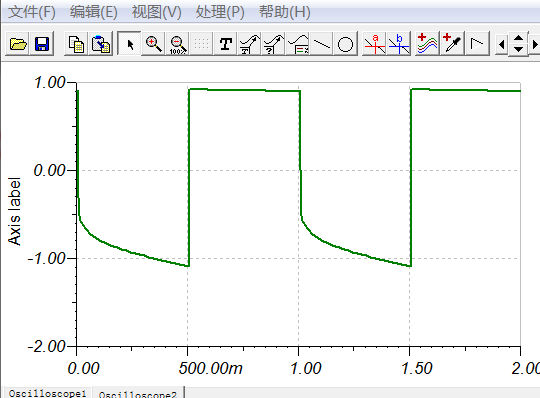
Task: Toggle the grid dots button
Action: [201, 44]
